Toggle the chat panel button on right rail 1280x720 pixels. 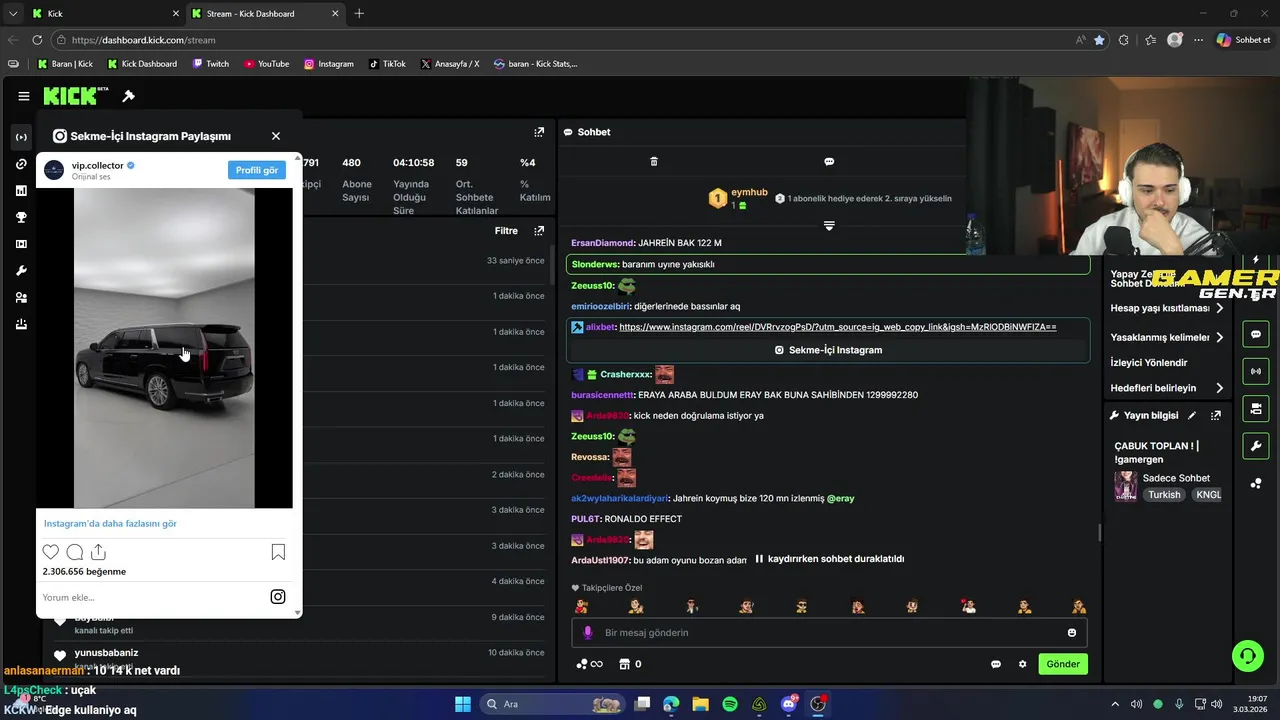click(1256, 334)
